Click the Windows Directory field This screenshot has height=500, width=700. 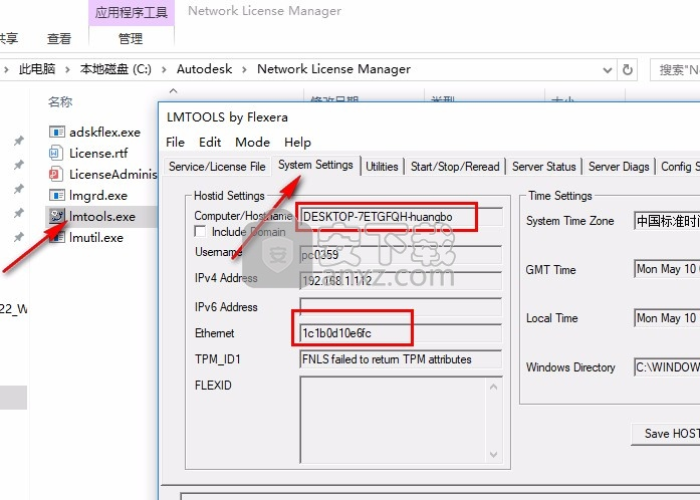[667, 367]
